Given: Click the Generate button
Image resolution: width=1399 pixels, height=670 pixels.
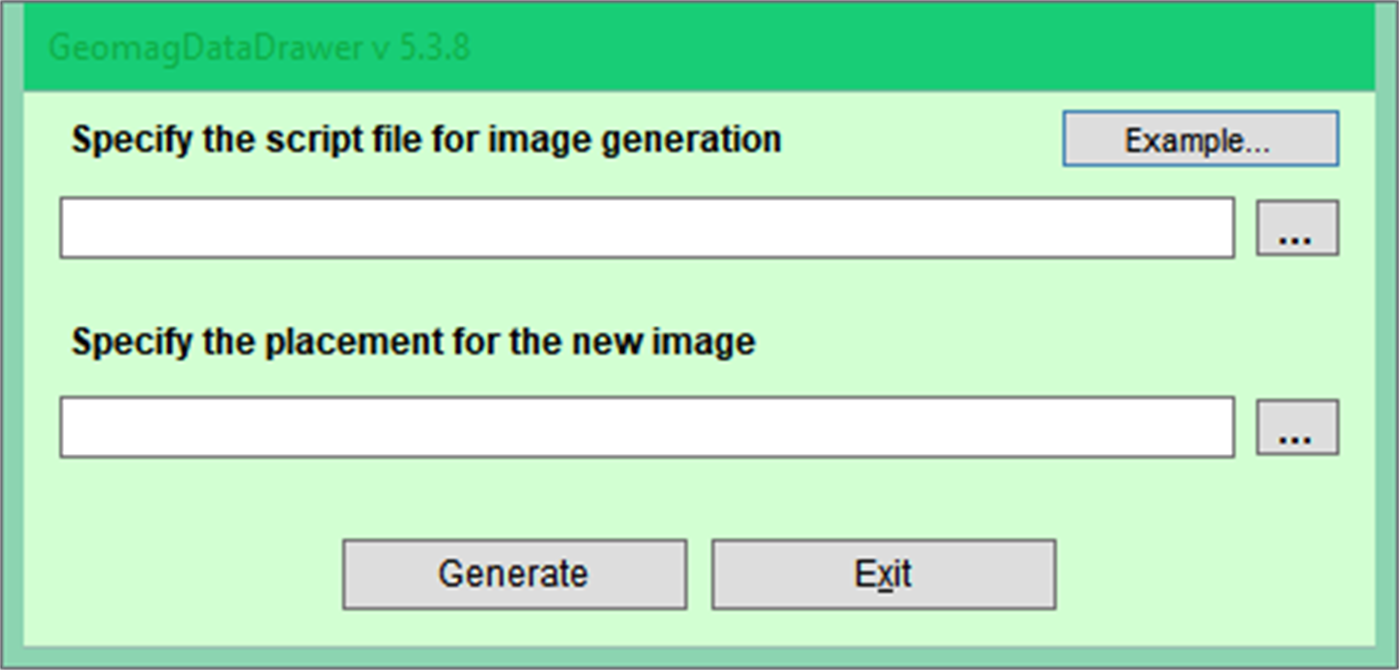Looking at the screenshot, I should [513, 573].
